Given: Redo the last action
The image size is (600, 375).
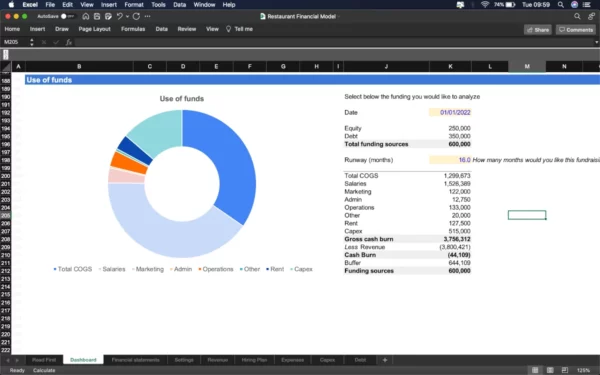Looking at the screenshot, I should coord(136,16).
